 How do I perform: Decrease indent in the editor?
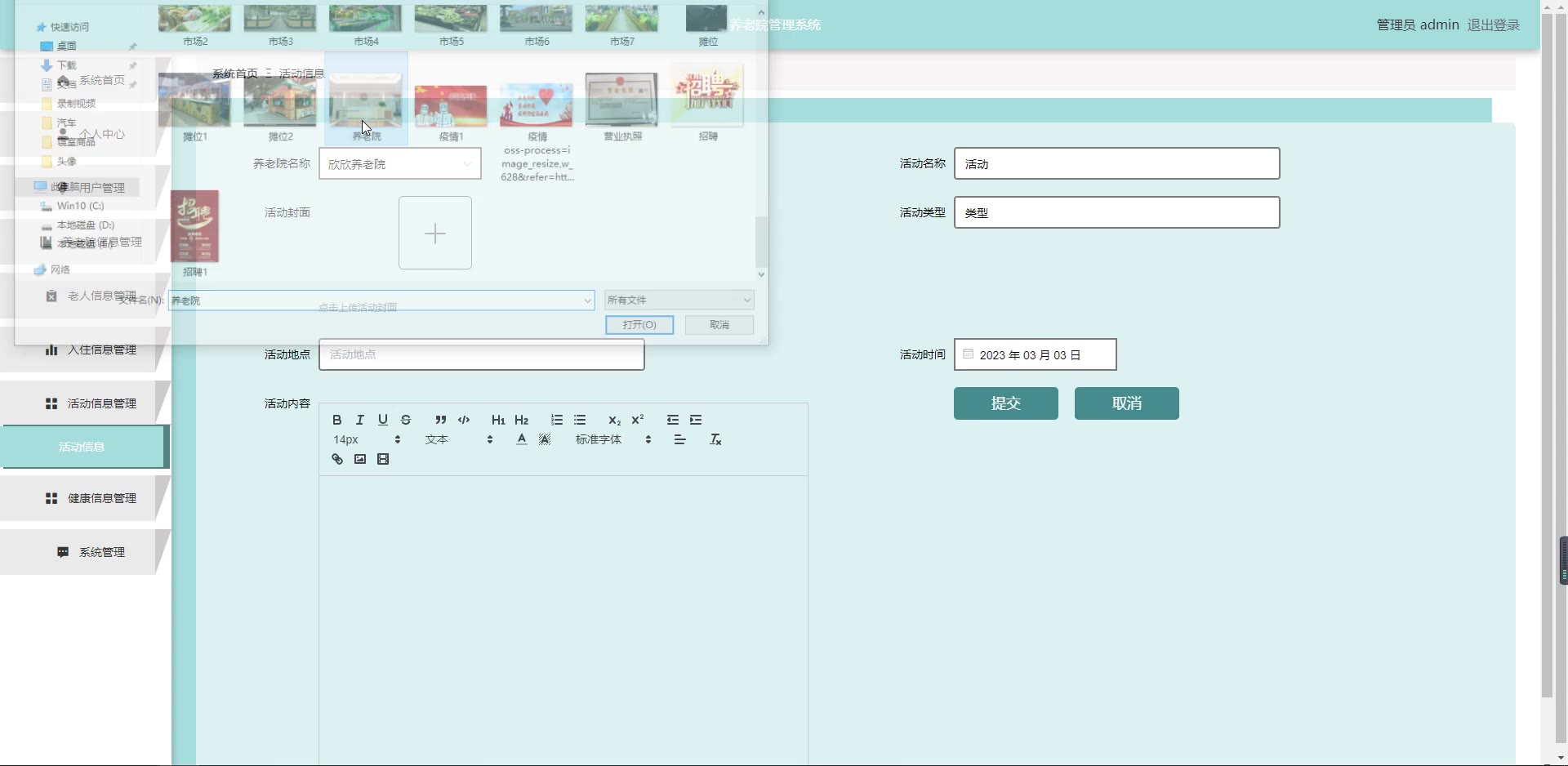click(673, 420)
